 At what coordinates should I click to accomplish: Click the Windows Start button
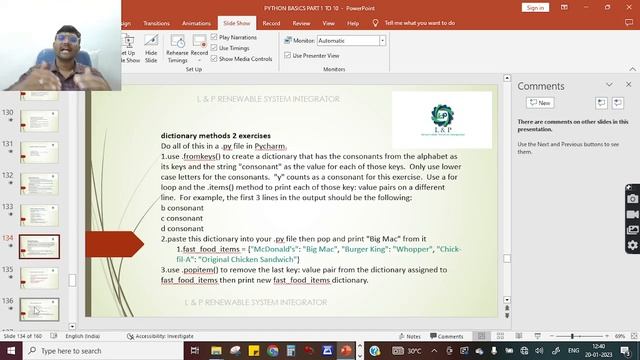point(11,351)
